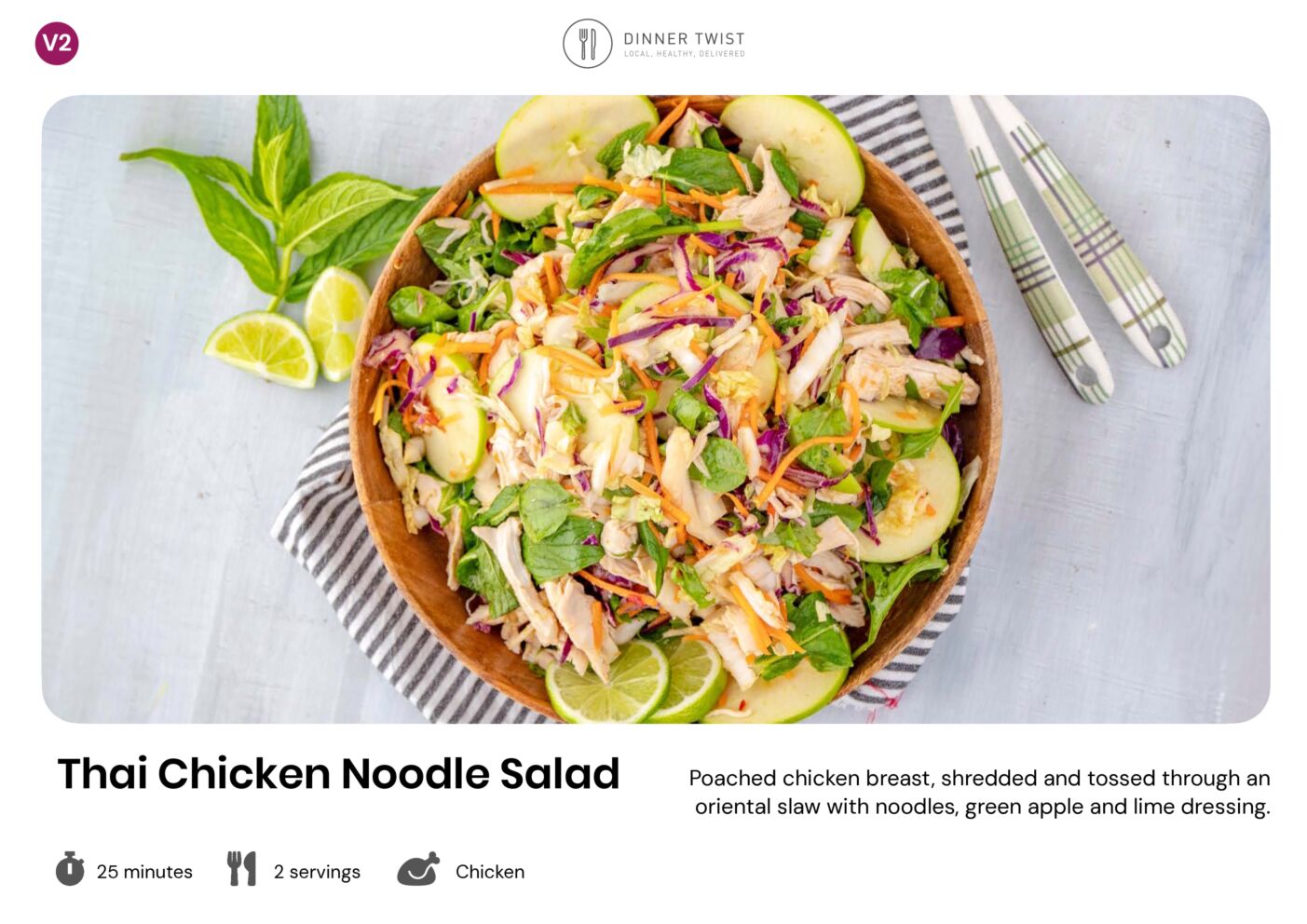Click the lime wedges beside the mint
The height and width of the screenshot is (924, 1307).
(289, 329)
